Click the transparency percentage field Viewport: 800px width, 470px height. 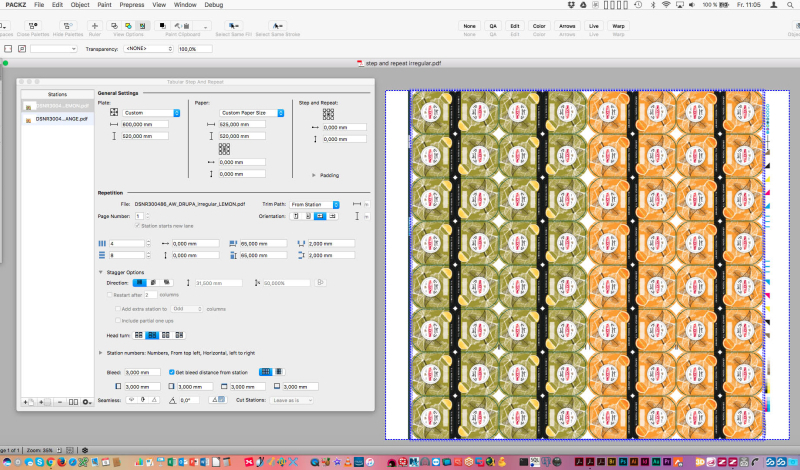click(x=195, y=49)
